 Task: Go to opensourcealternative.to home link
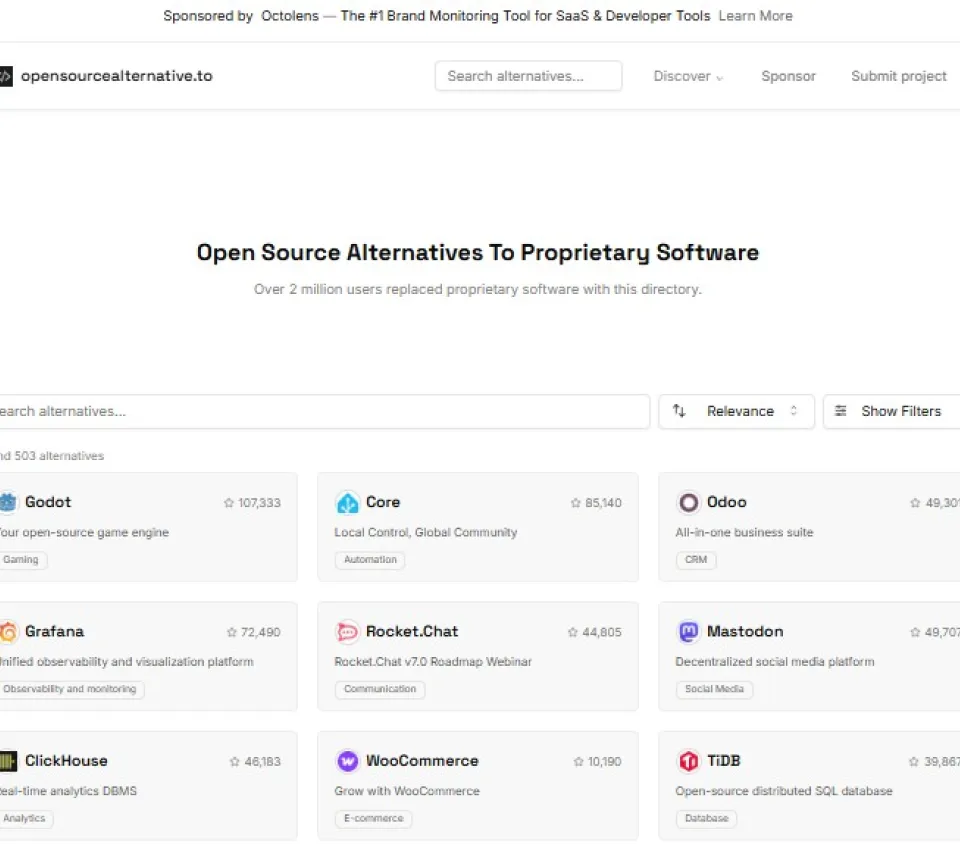116,77
